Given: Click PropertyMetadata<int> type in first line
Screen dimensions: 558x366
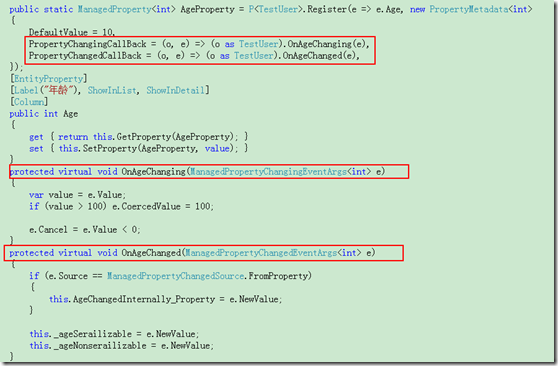Looking at the screenshot, I should (x=481, y=9).
